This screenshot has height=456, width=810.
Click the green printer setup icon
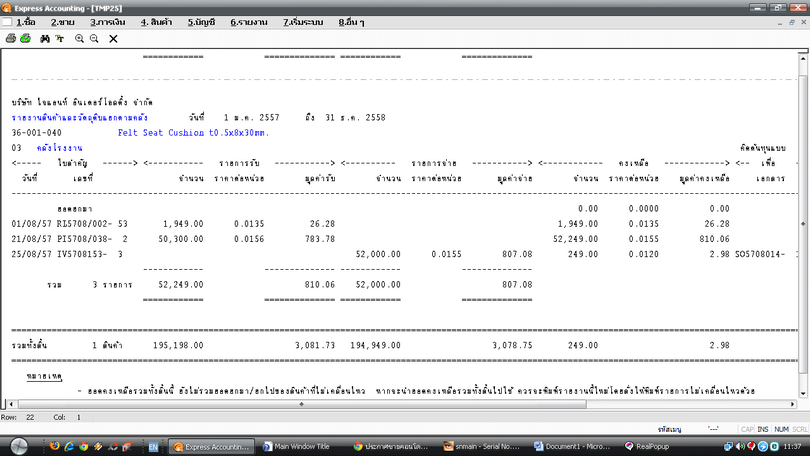[25, 38]
